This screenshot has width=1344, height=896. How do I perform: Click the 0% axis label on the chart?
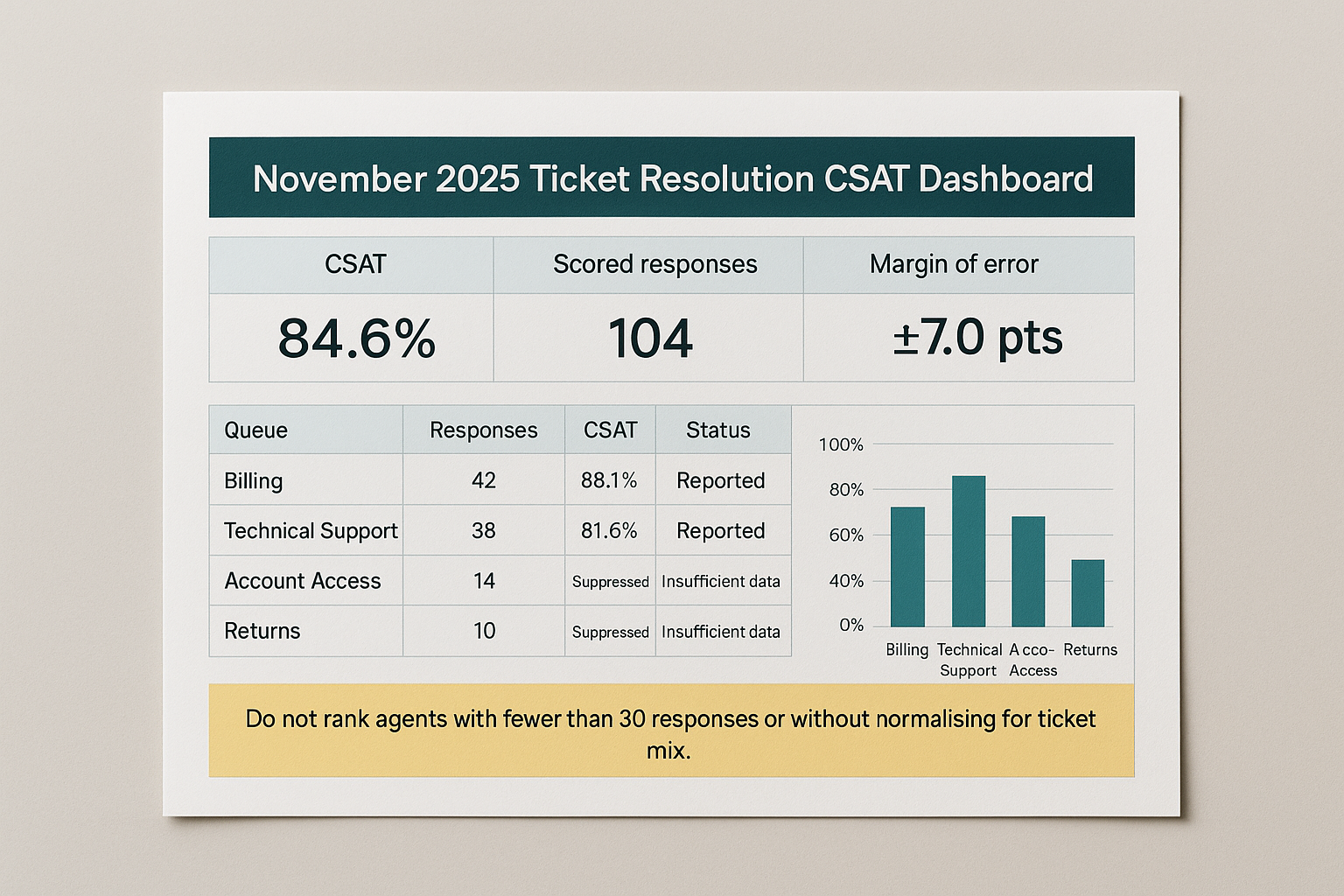[x=851, y=626]
